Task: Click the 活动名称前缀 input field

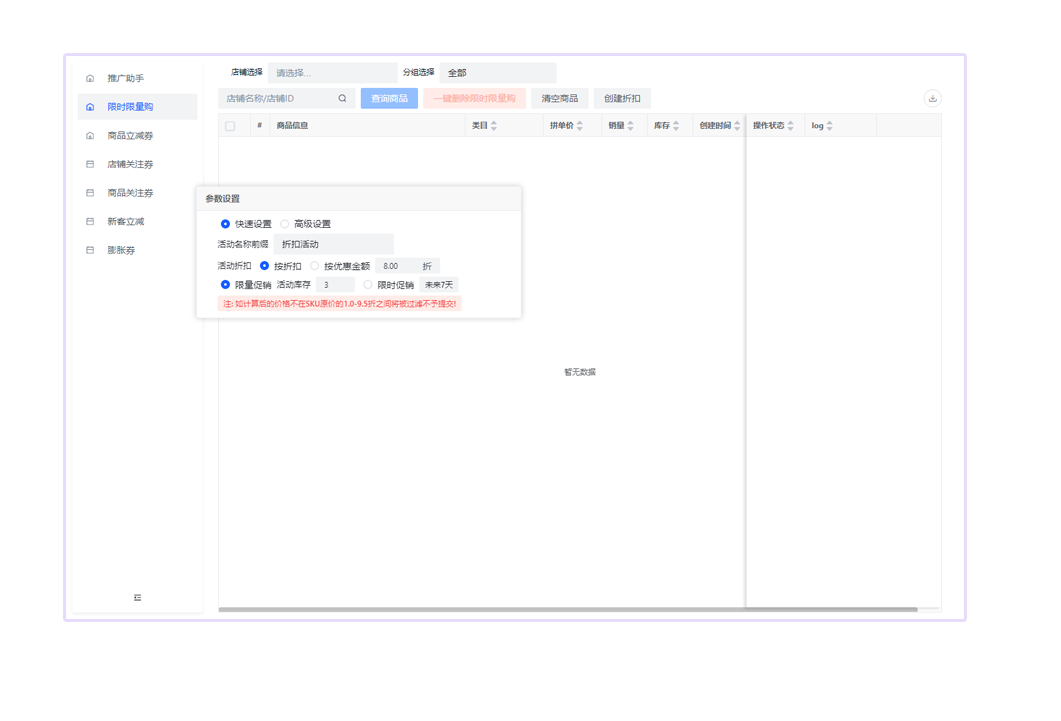Action: click(334, 245)
